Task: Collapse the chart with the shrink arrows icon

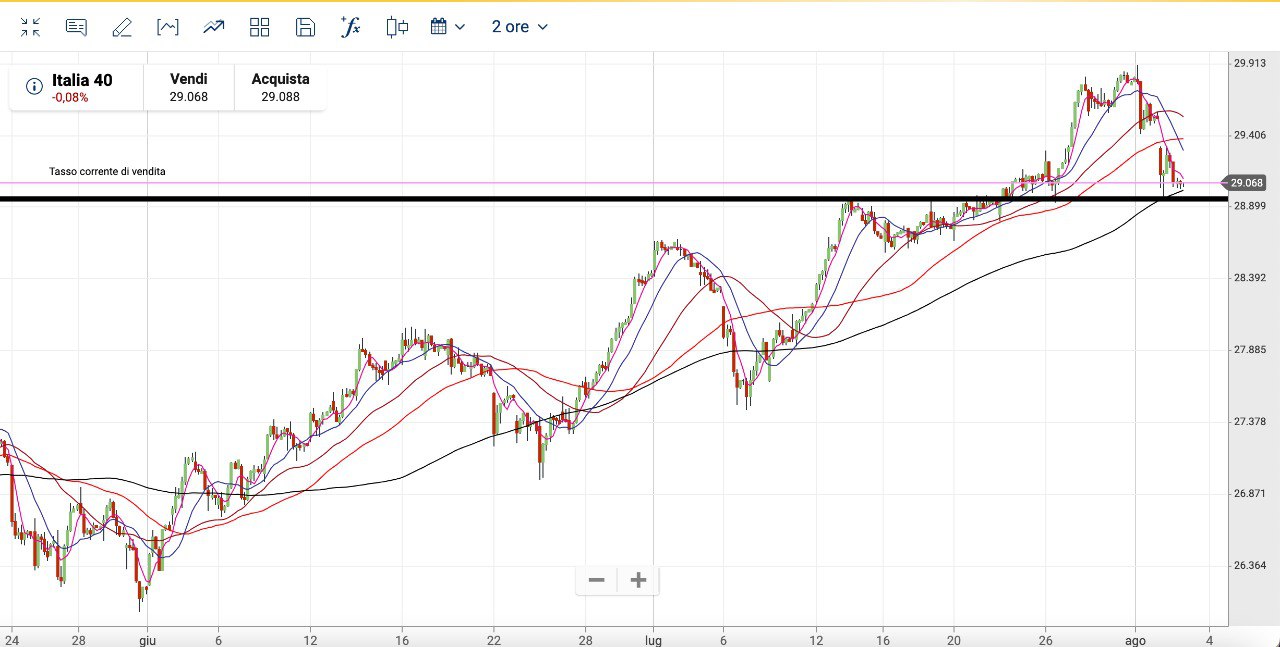Action: tap(30, 27)
